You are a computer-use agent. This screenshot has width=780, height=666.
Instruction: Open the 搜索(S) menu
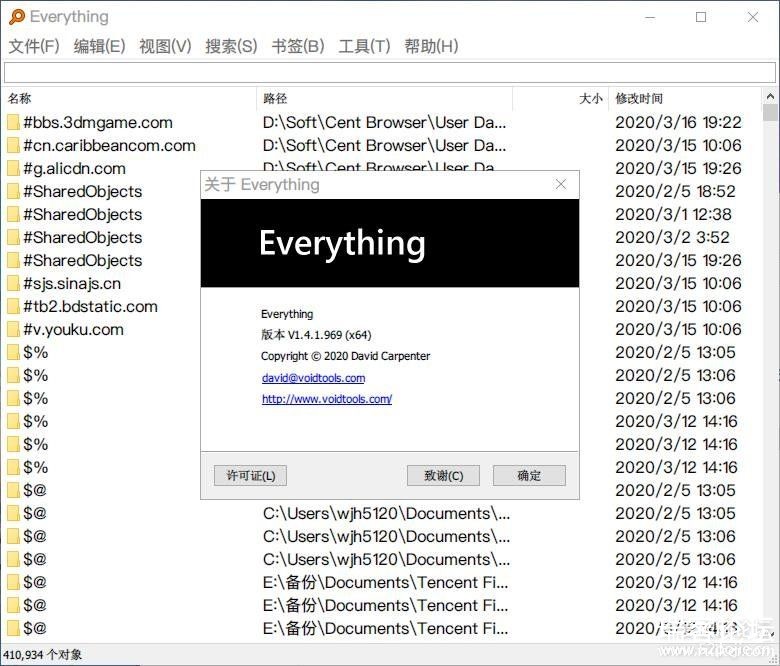pos(231,46)
